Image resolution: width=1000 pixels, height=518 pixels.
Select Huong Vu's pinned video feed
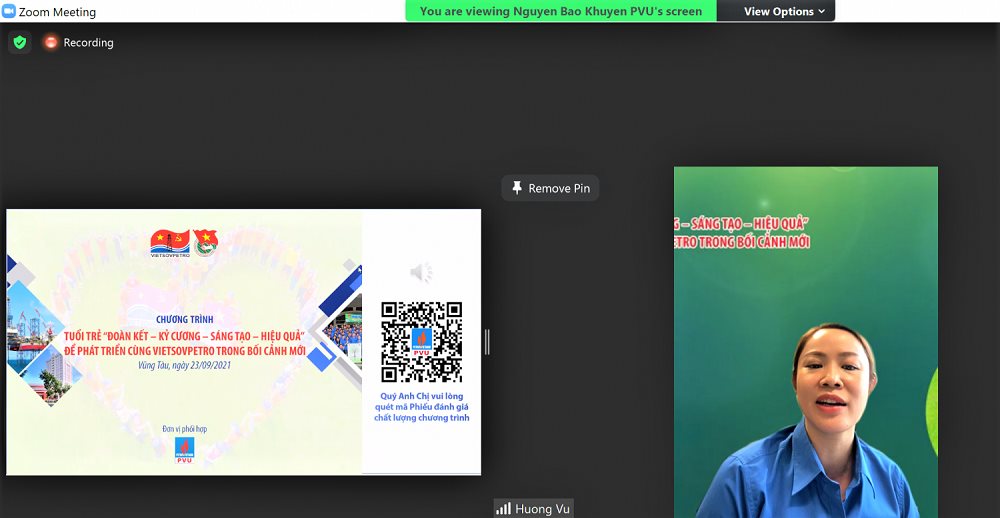pos(805,342)
